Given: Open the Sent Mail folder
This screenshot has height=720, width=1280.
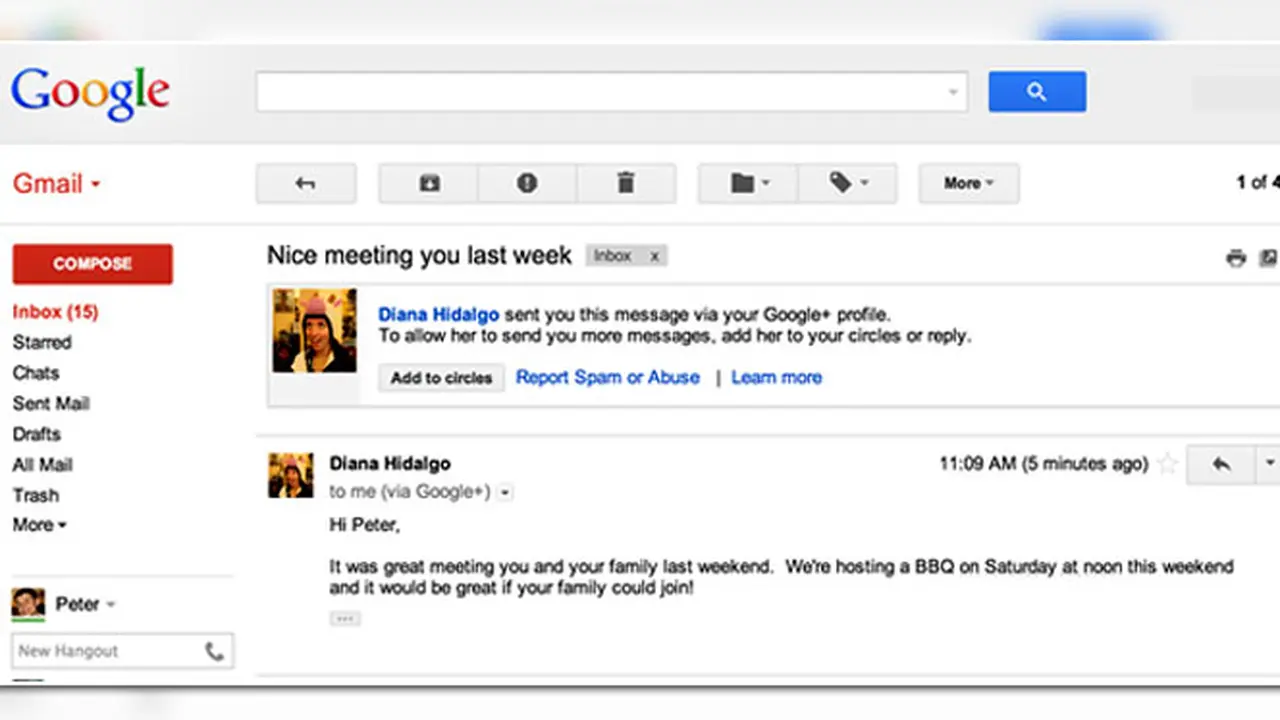Looking at the screenshot, I should click(51, 403).
